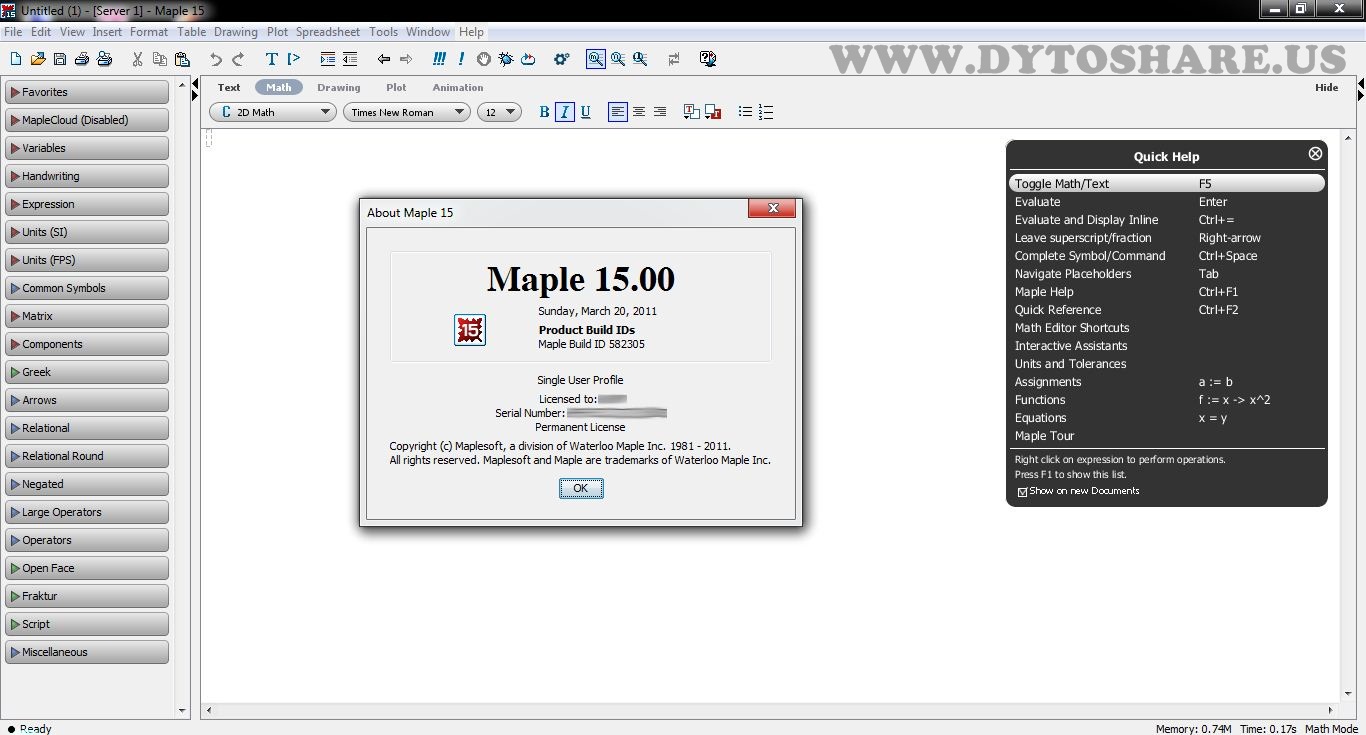1366x735 pixels.
Task: Click OK in About Maple 15 dialog
Action: point(581,488)
